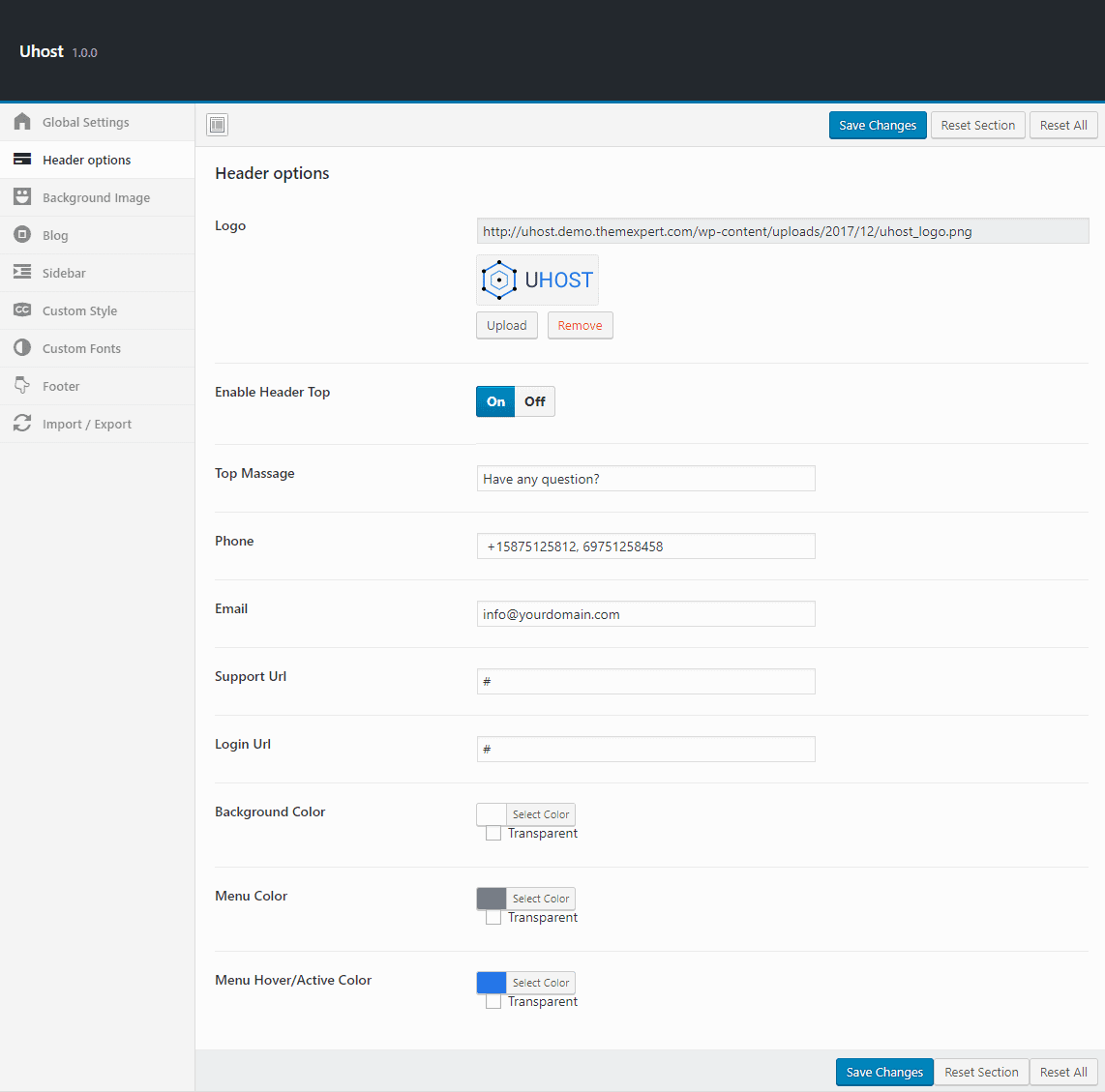Click the Global Settings home icon

(21, 122)
